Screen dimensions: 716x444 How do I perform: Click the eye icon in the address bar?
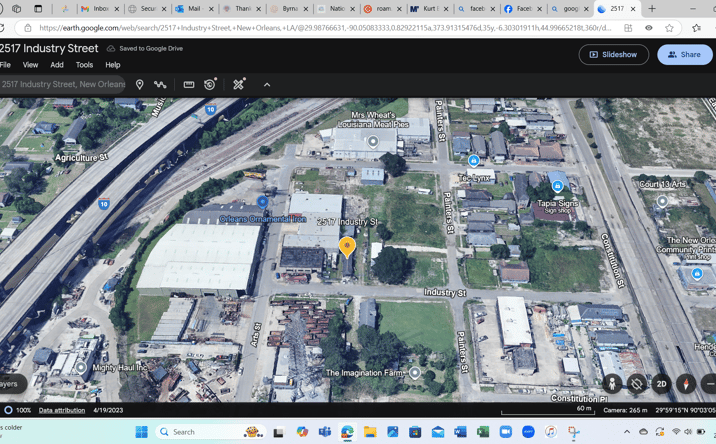(x=648, y=28)
